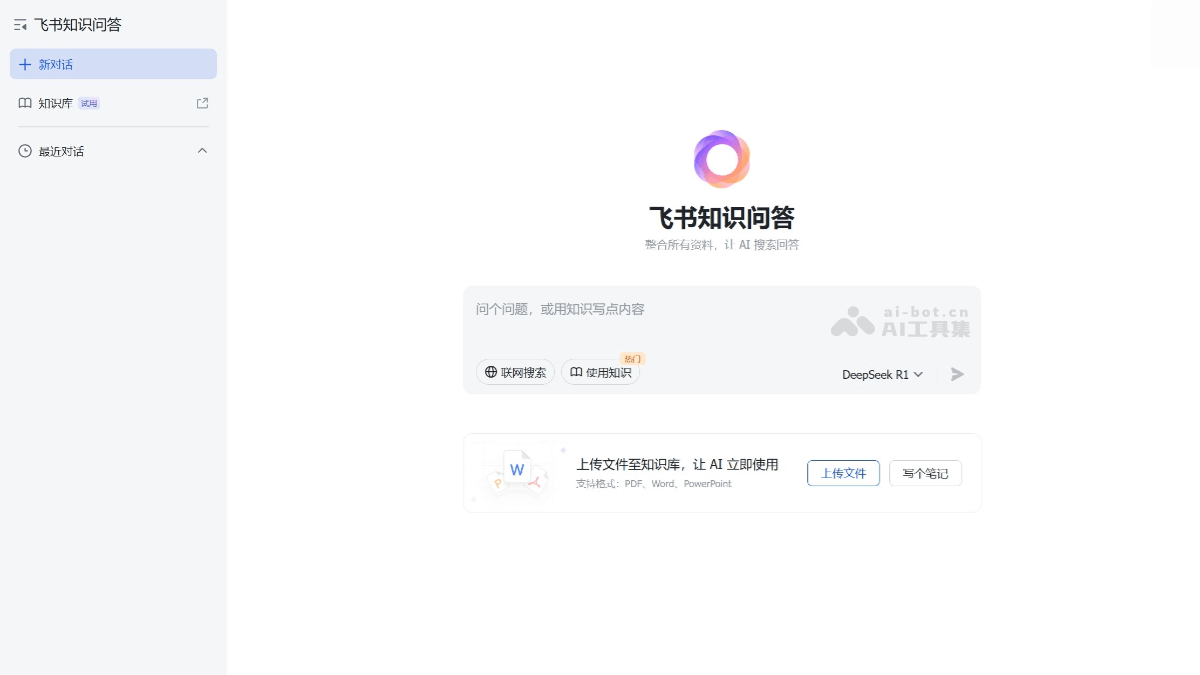Viewport: 1200px width, 675px height.
Task: Click the plus icon in 新对话
Action: (24, 64)
